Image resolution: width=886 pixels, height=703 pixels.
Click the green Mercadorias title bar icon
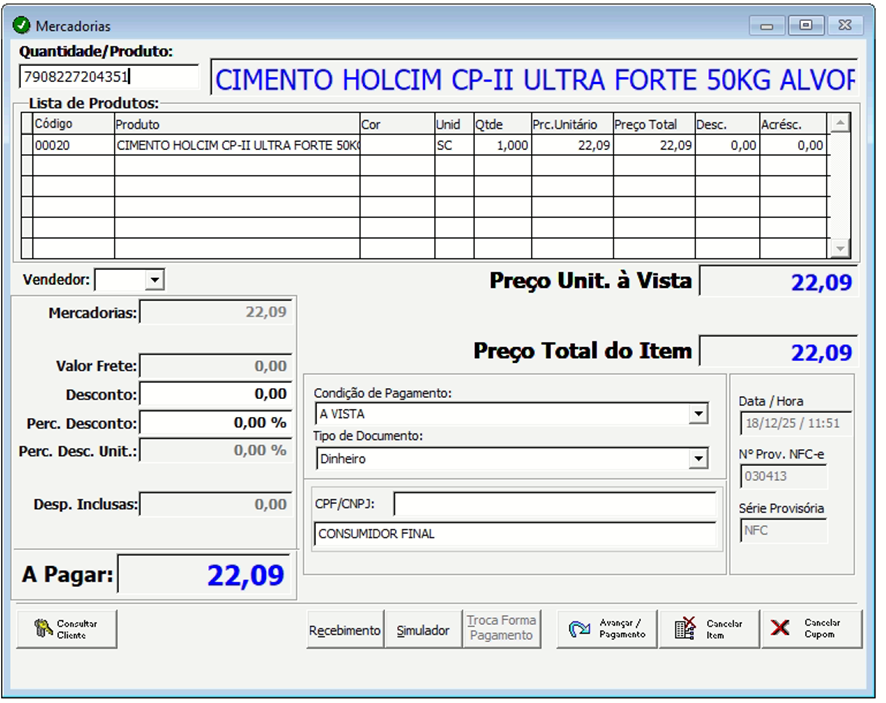coord(21,26)
